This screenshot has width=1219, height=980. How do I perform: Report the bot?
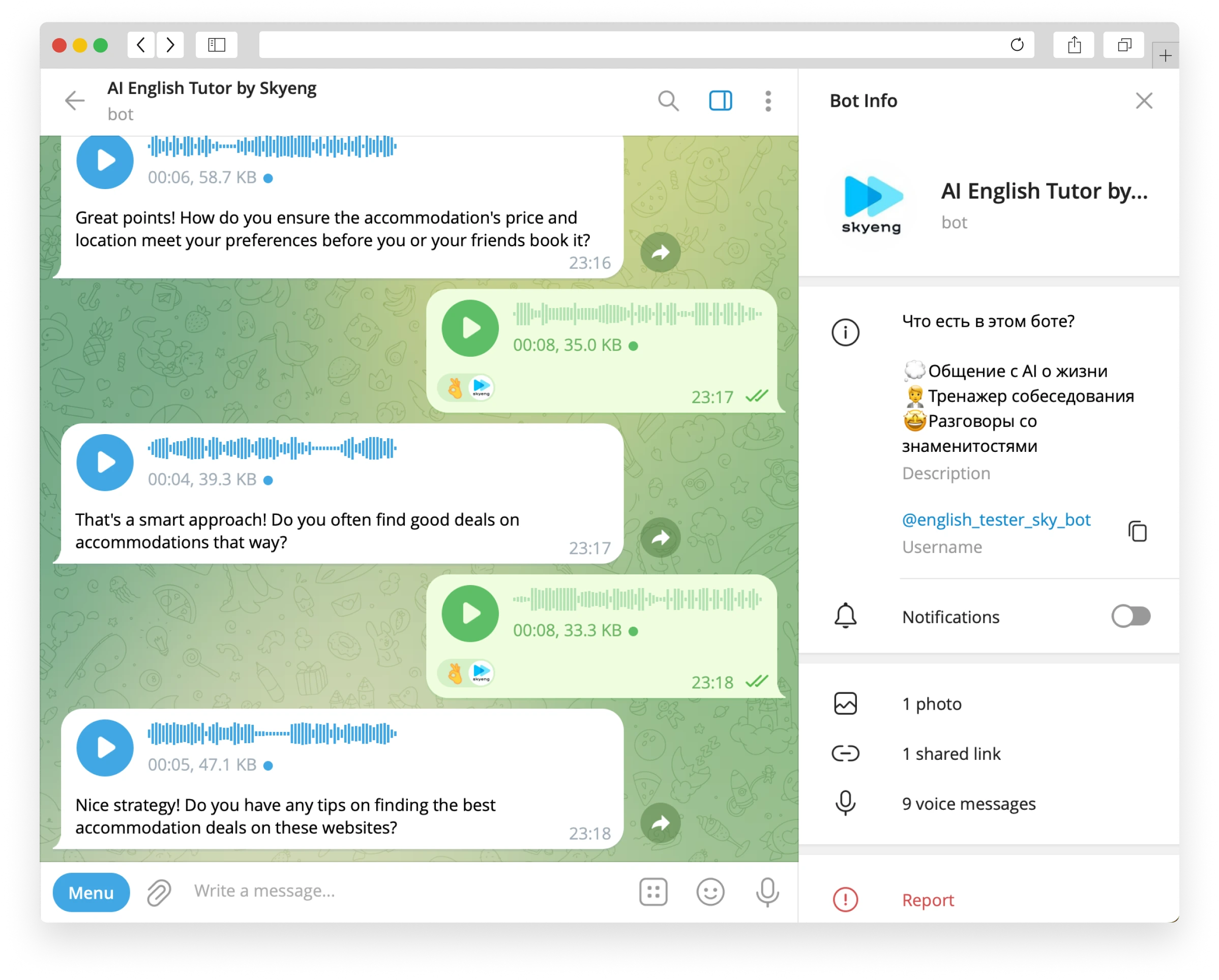[x=927, y=899]
